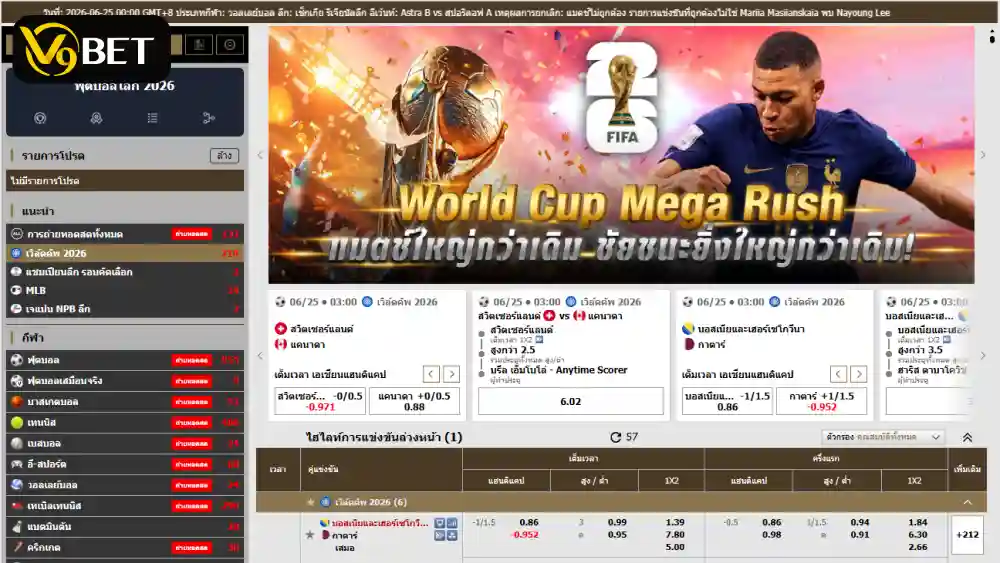Click the square icon beside the settings icon
Image resolution: width=1000 pixels, height=563 pixels.
(x=199, y=45)
